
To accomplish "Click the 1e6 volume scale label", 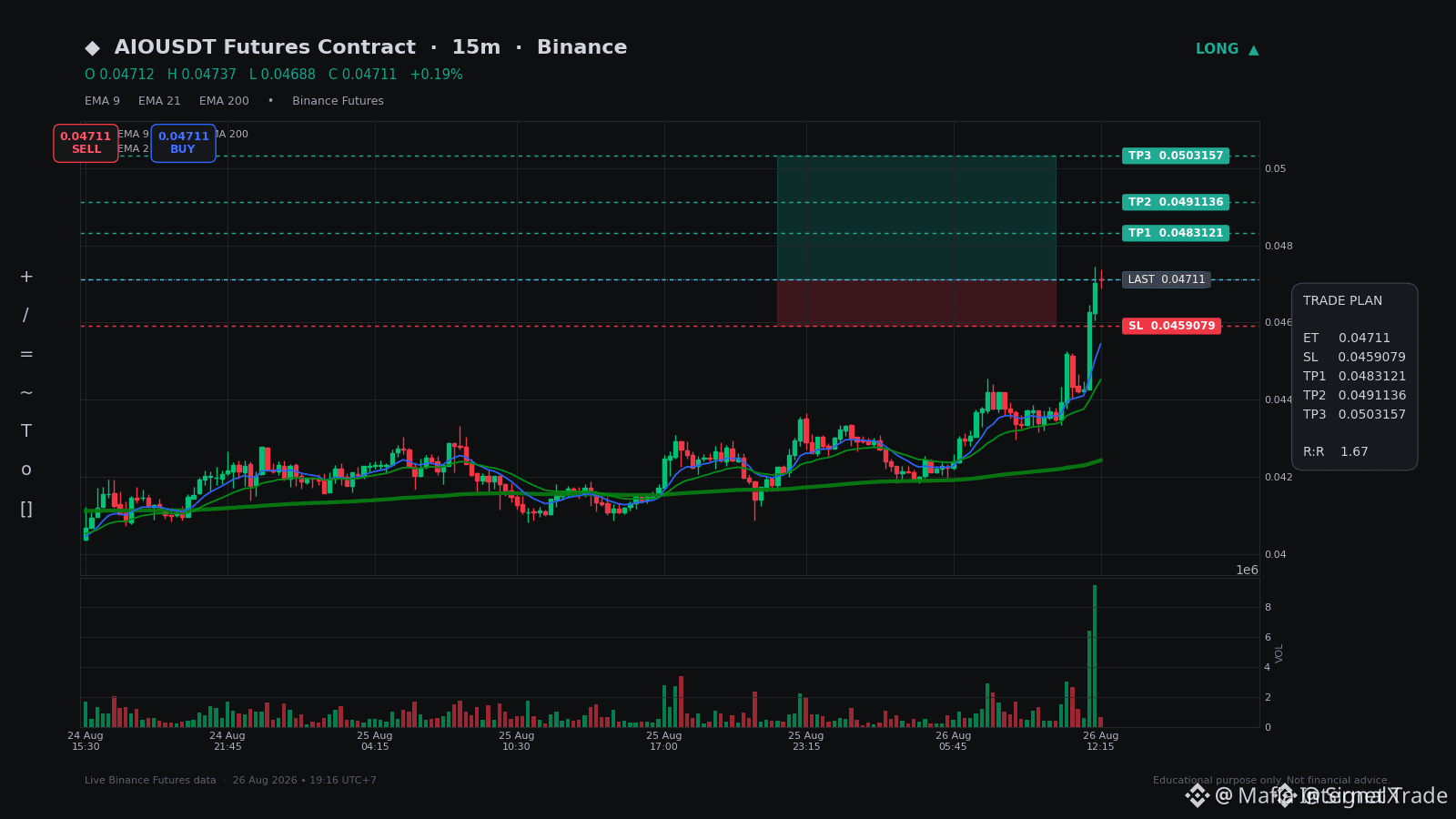I will coord(1247,571).
